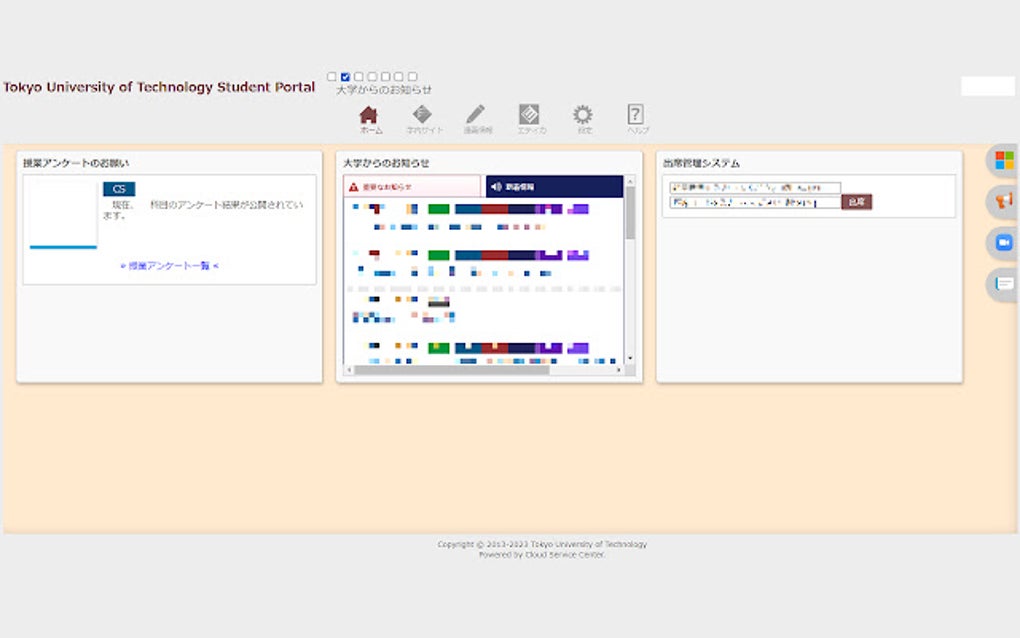Screen dimensions: 1020x638
Task: Check the last checkbox in the row
Action: click(412, 75)
